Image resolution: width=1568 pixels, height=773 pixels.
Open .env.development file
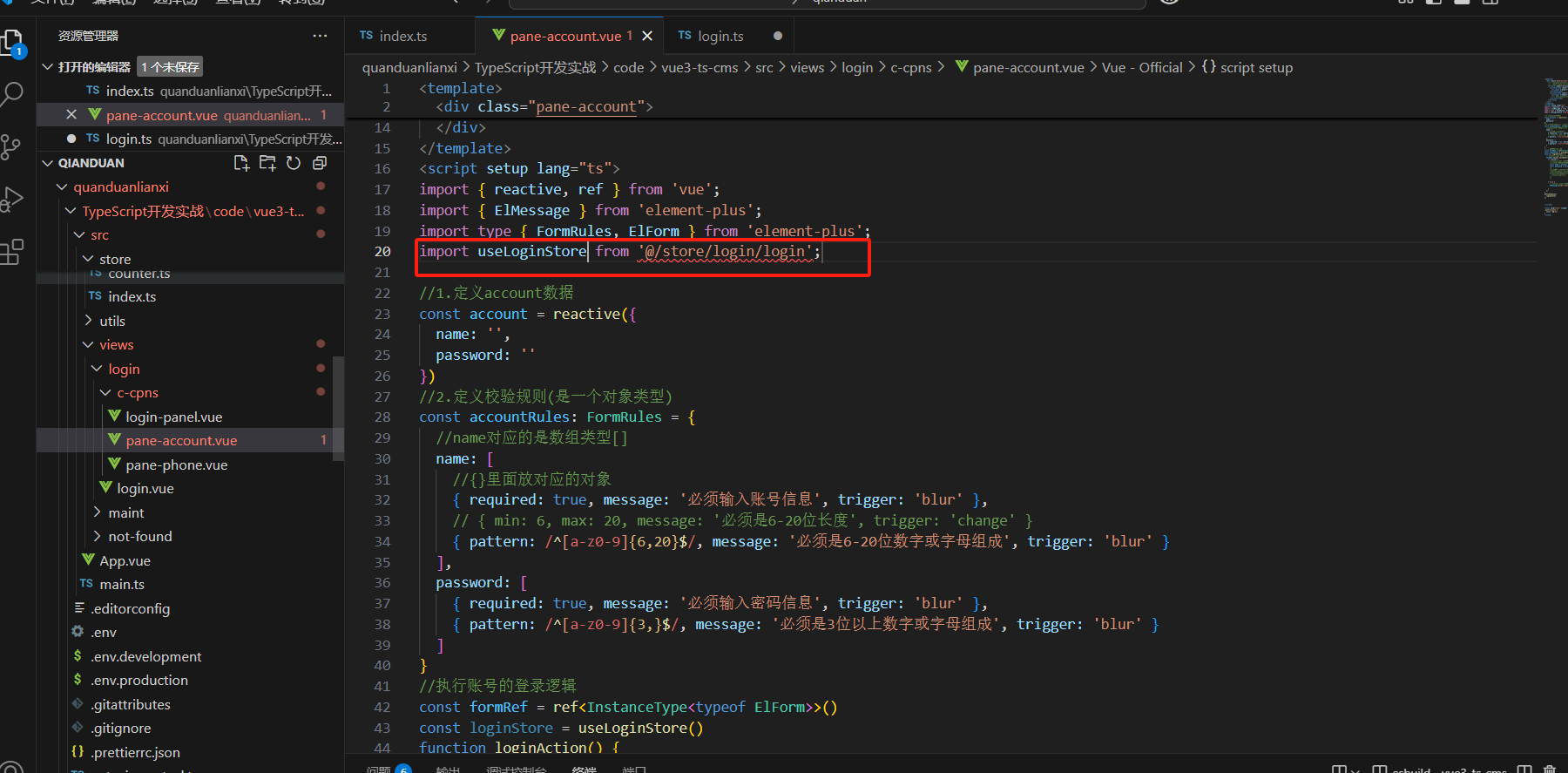[190, 656]
